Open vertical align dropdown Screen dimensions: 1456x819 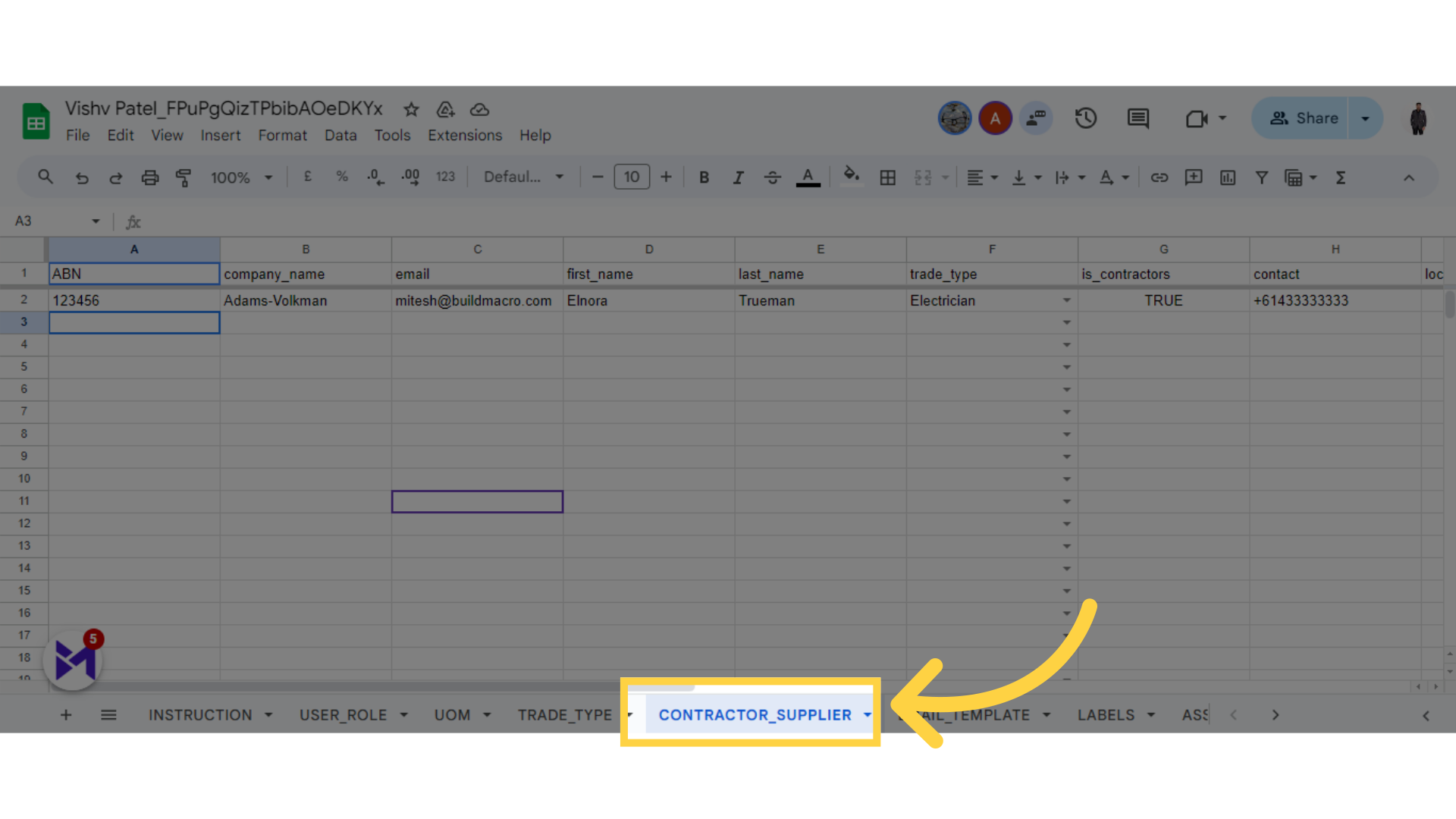point(1027,177)
